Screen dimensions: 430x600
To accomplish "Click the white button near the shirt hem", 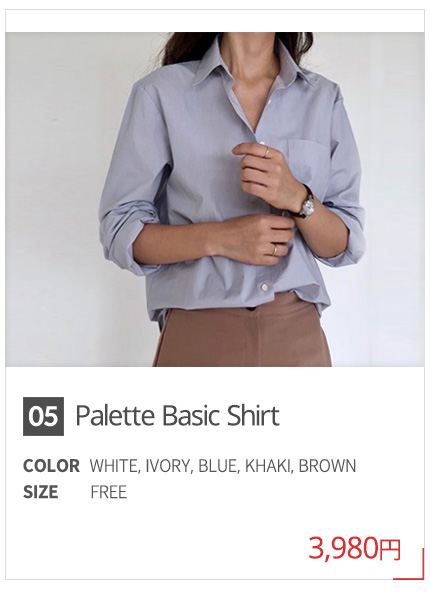I will [264, 286].
